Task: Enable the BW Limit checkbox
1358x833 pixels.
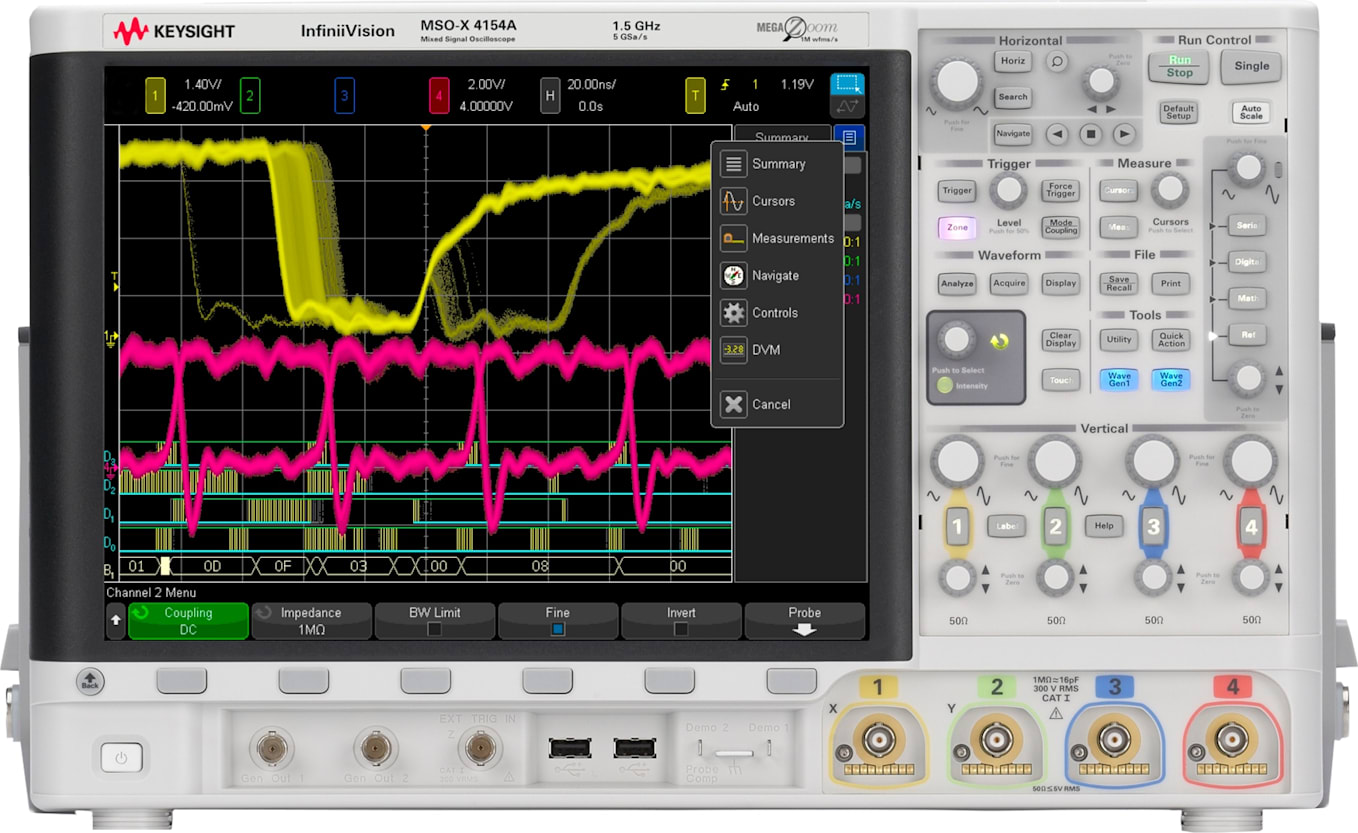Action: (x=434, y=621)
